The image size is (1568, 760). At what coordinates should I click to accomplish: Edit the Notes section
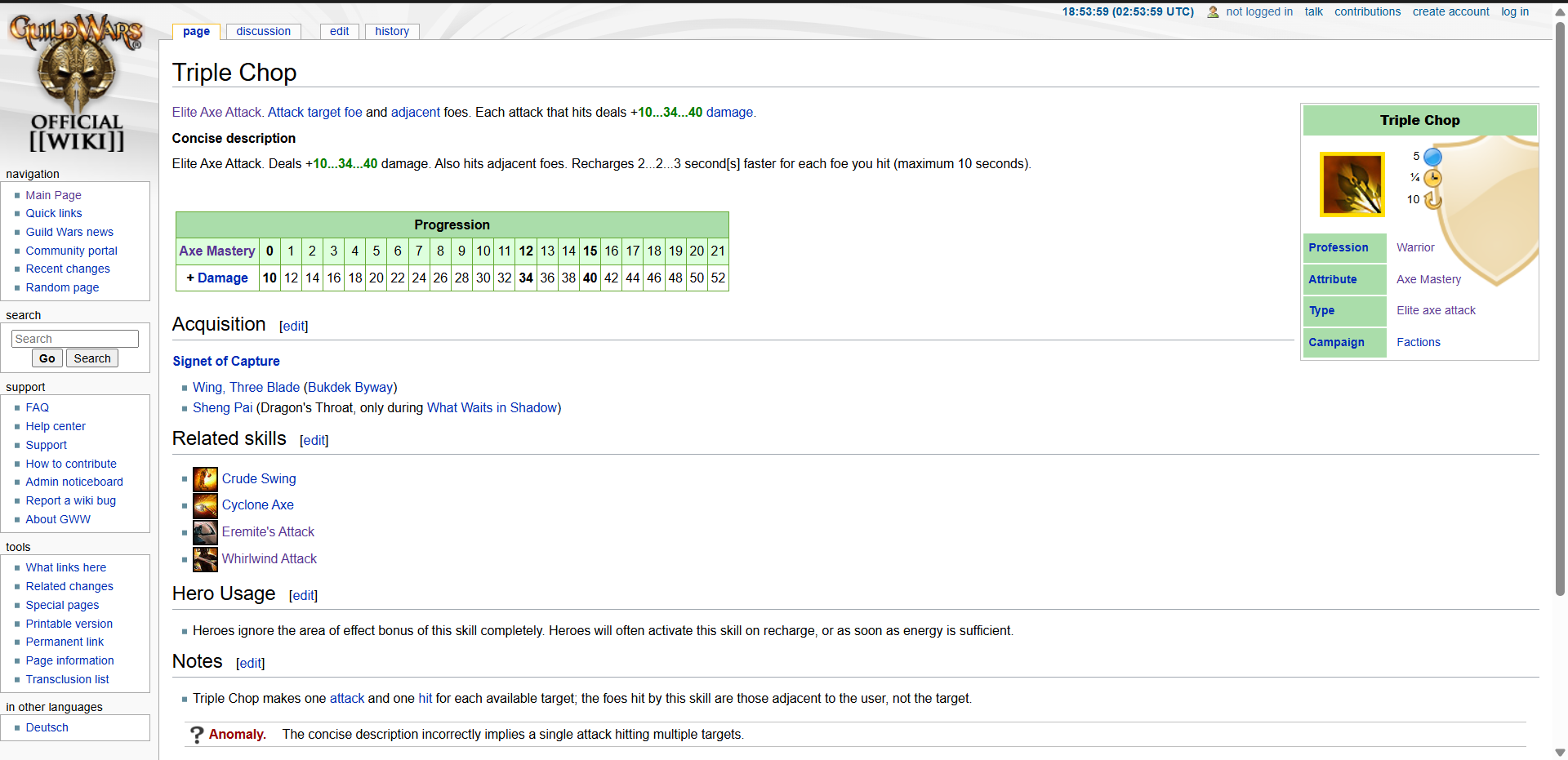[251, 663]
